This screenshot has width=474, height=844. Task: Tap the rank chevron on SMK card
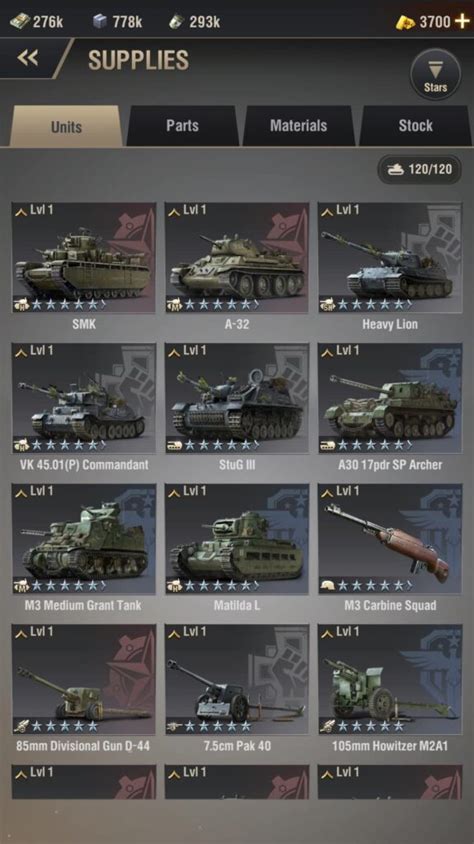22,212
